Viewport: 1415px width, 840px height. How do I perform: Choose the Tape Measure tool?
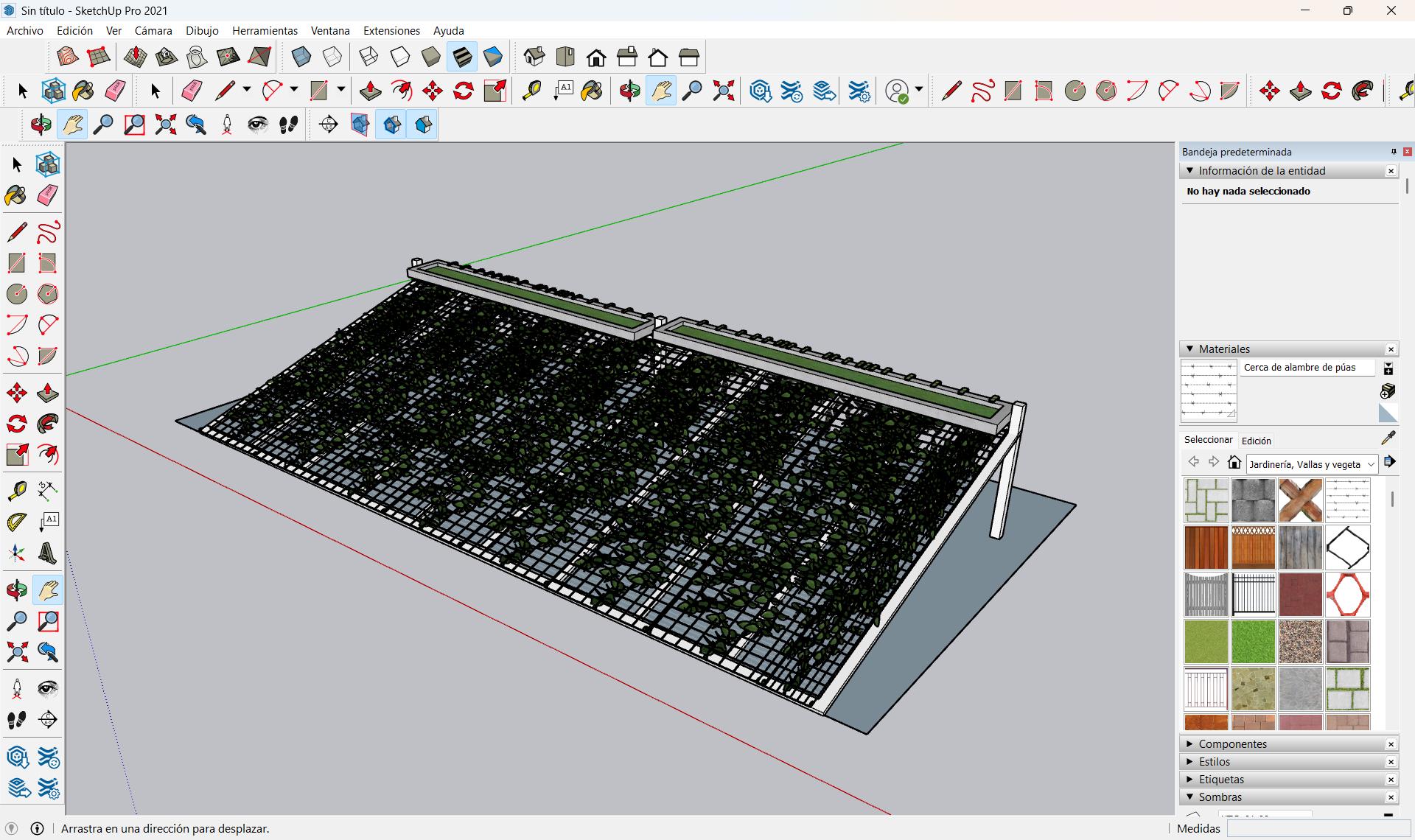coord(16,491)
